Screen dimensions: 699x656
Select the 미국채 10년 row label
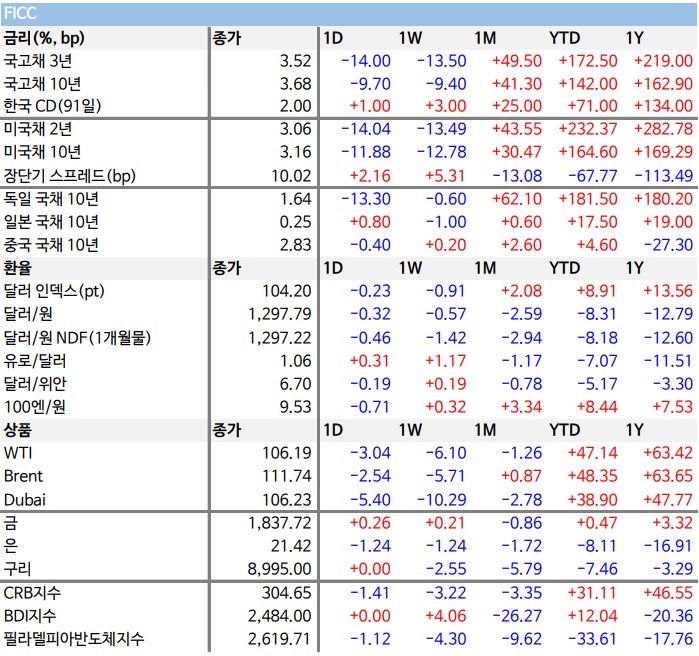(x=42, y=152)
